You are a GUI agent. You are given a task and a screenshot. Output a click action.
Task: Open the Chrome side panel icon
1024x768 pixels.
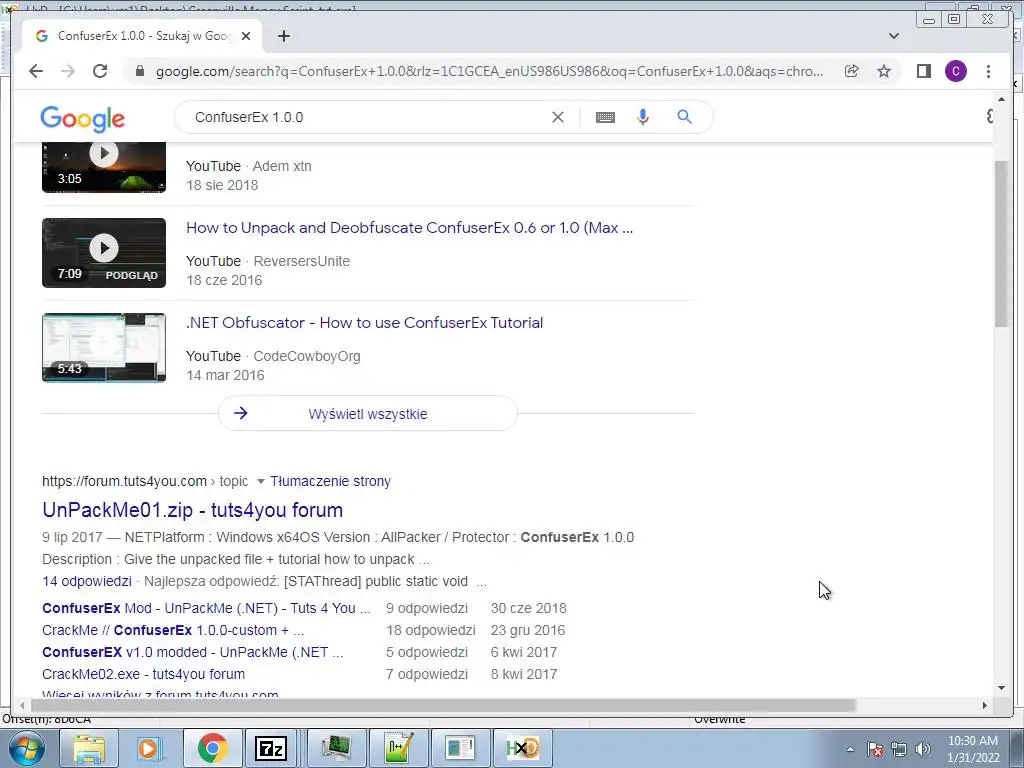point(923,71)
